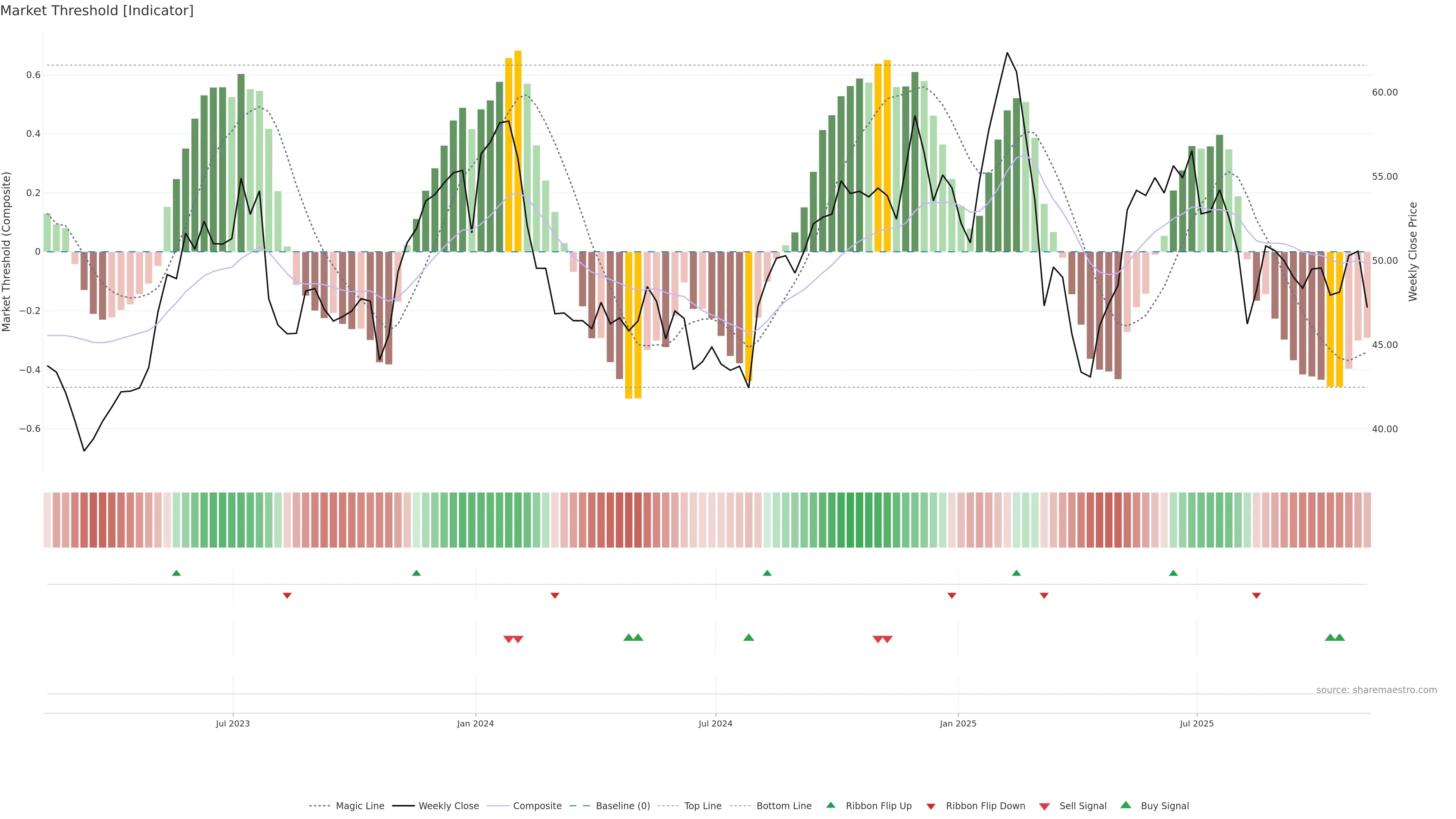Click the Buy Signal legend triangle icon
The width and height of the screenshot is (1456, 819).
pos(1125,805)
